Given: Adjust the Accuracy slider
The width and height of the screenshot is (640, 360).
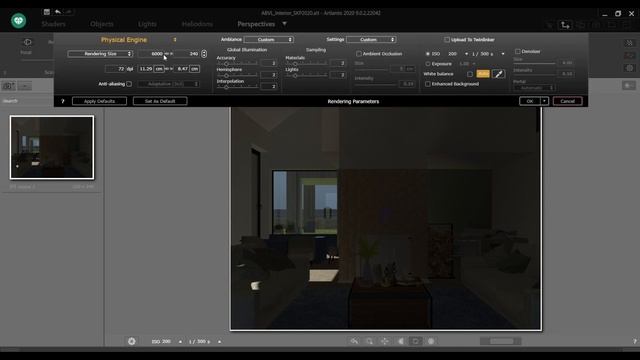Looking at the screenshot, I should click(237, 64).
